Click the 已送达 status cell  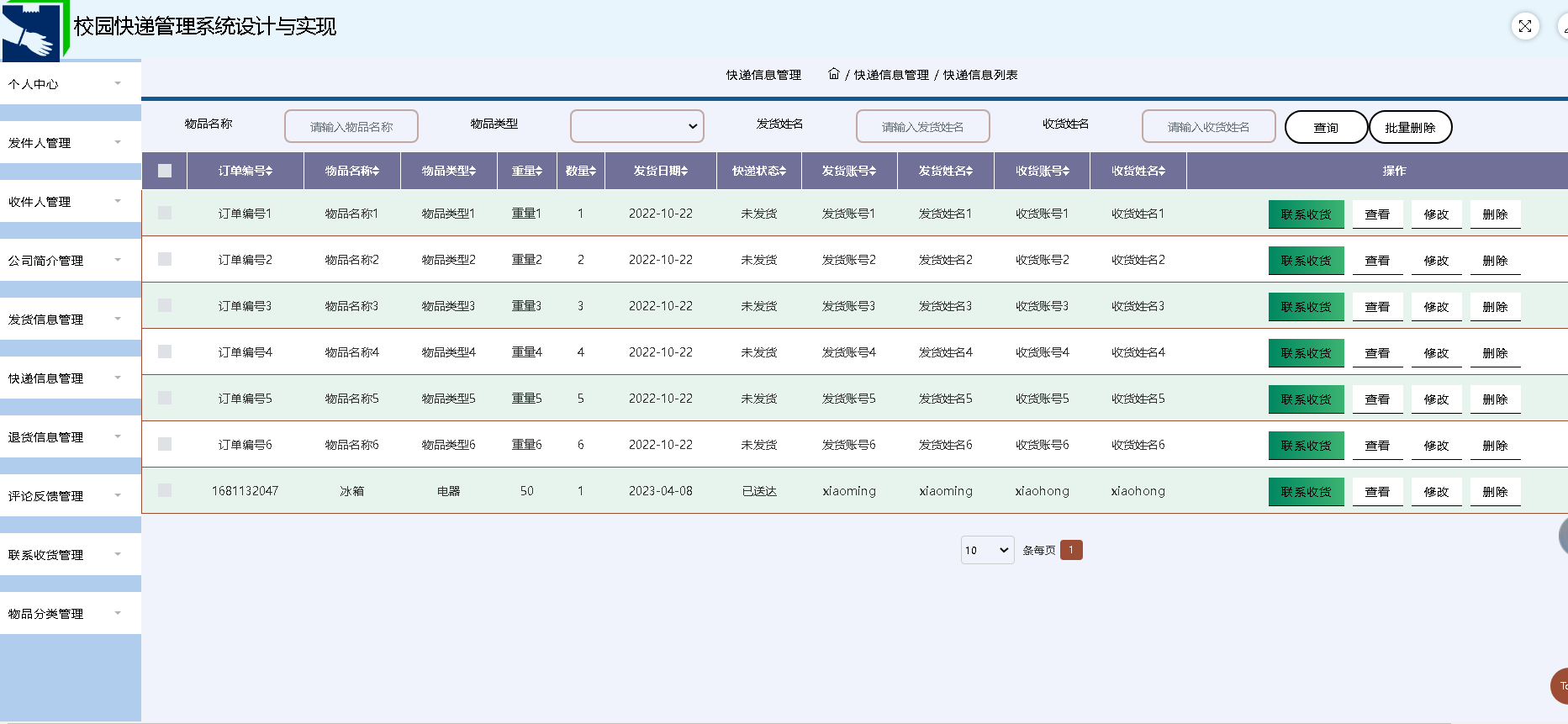point(759,491)
